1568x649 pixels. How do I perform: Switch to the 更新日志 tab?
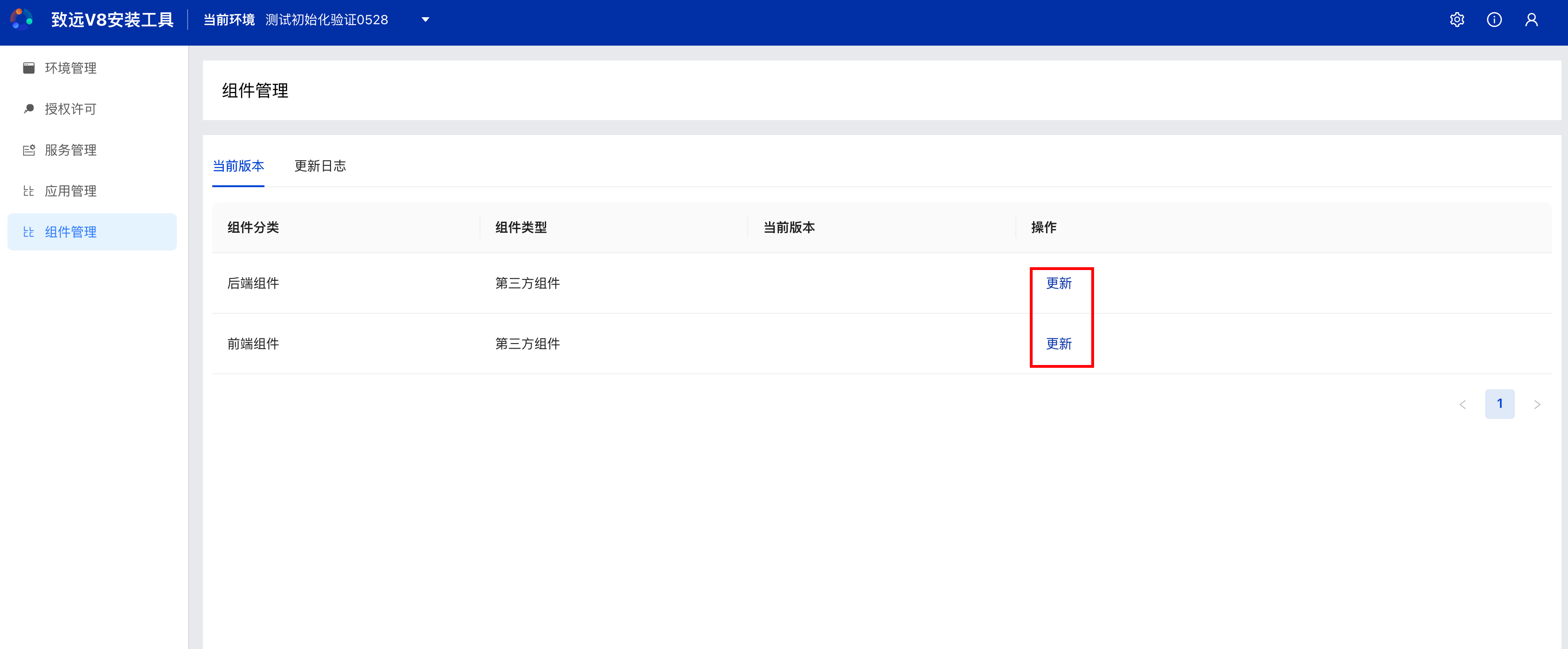point(319,166)
